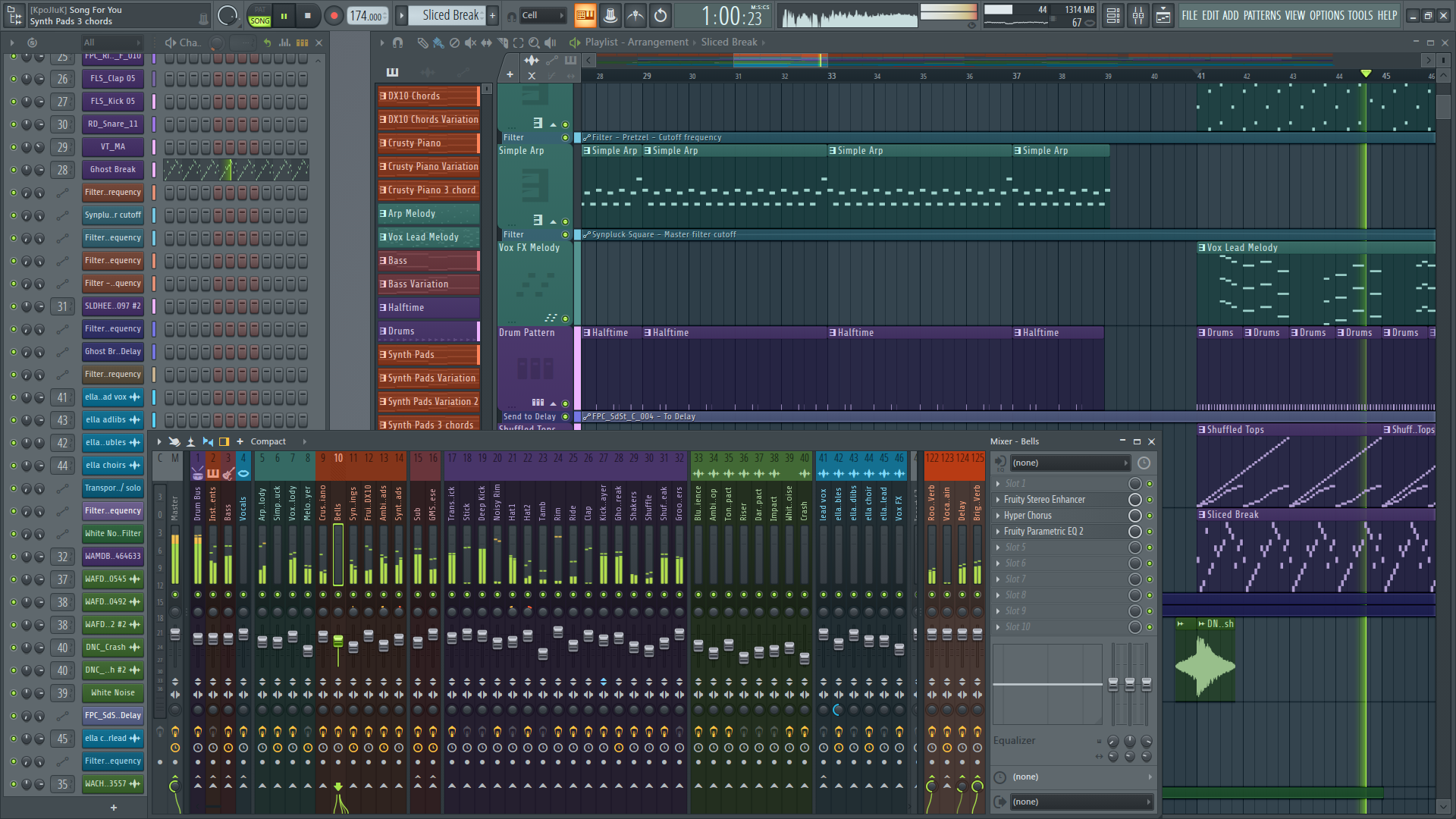
Task: Open the mixer output (none) dropdown at bottom
Action: (1081, 802)
